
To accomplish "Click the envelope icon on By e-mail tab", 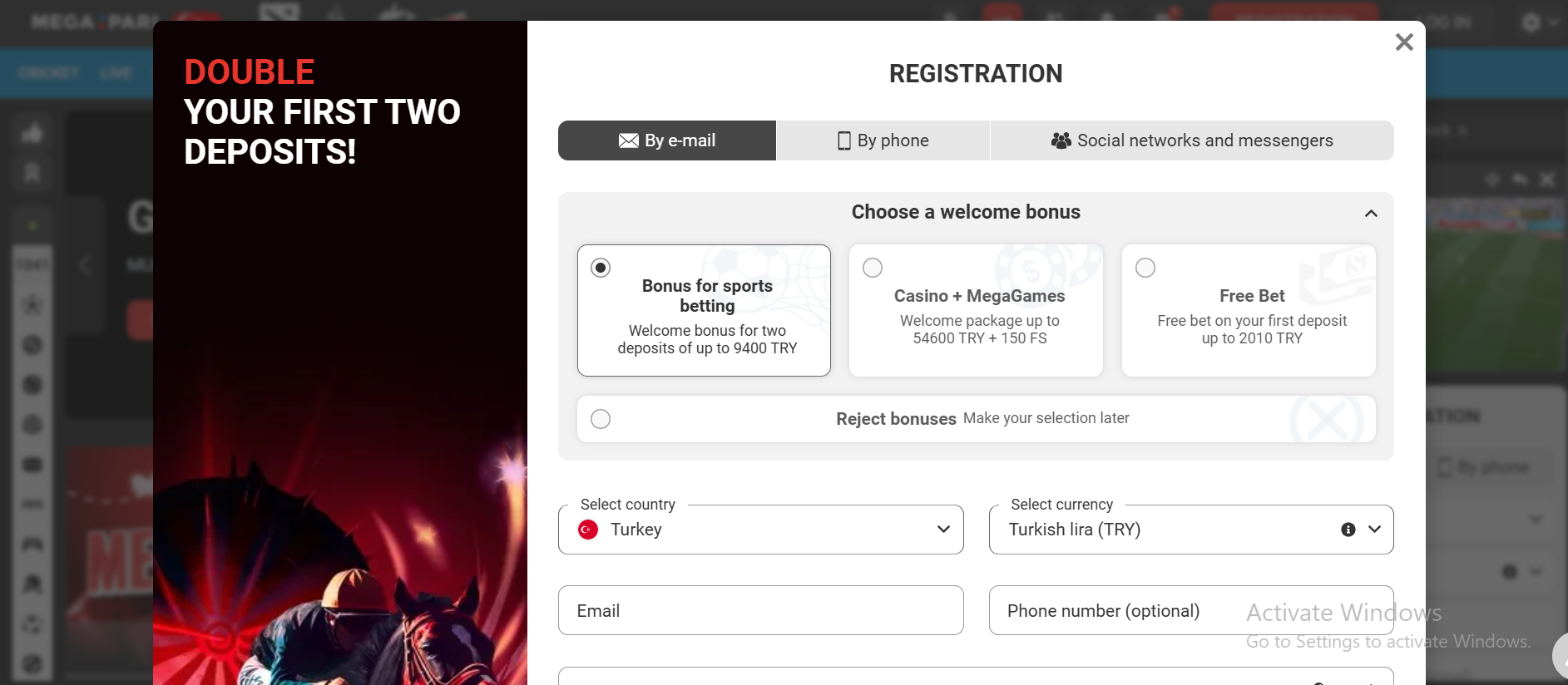I will point(629,140).
